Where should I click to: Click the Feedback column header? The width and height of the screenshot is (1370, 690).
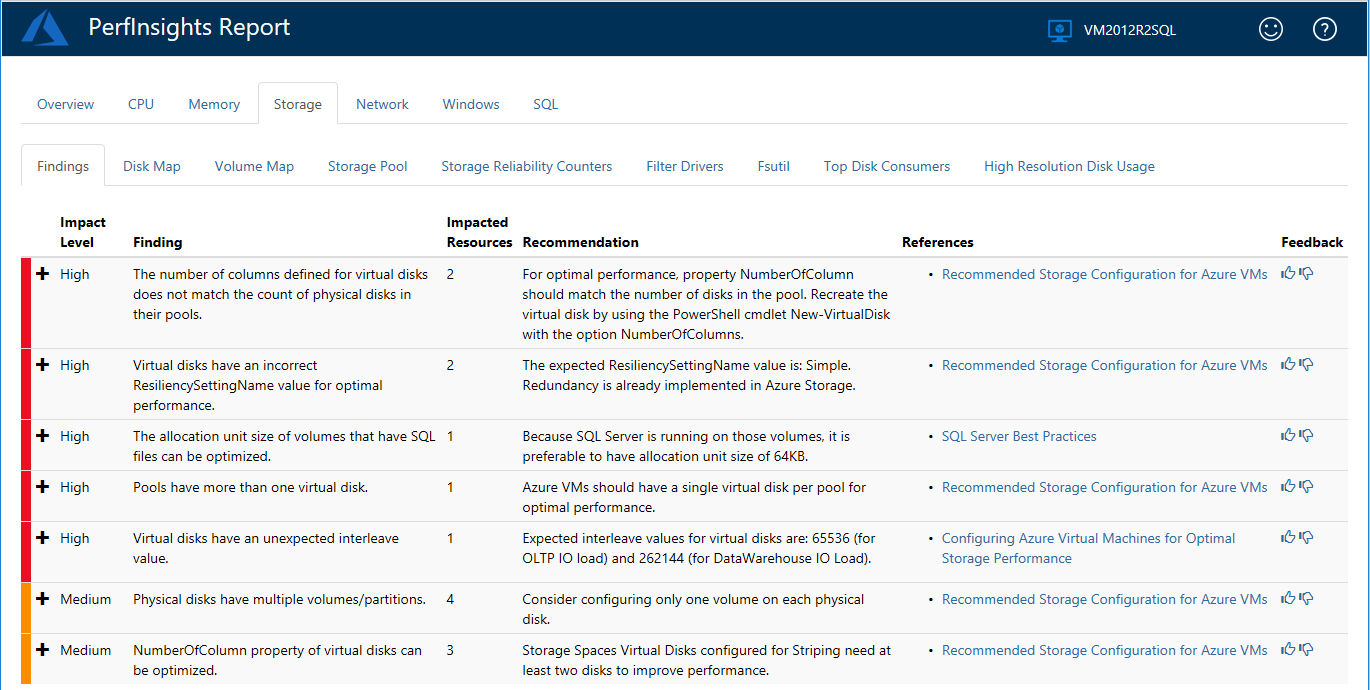click(x=1312, y=242)
